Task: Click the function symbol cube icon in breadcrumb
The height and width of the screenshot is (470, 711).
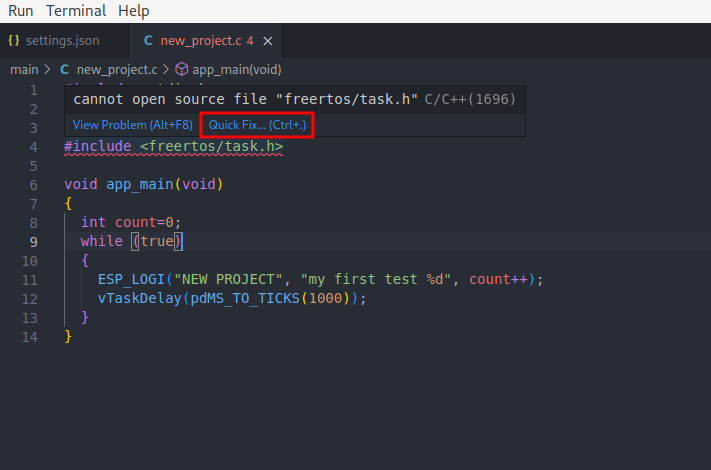Action: pyautogui.click(x=181, y=70)
